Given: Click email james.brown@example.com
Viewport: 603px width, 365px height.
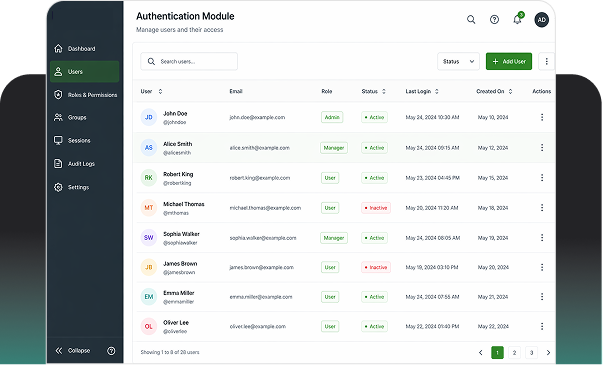Looking at the screenshot, I should 262,267.
